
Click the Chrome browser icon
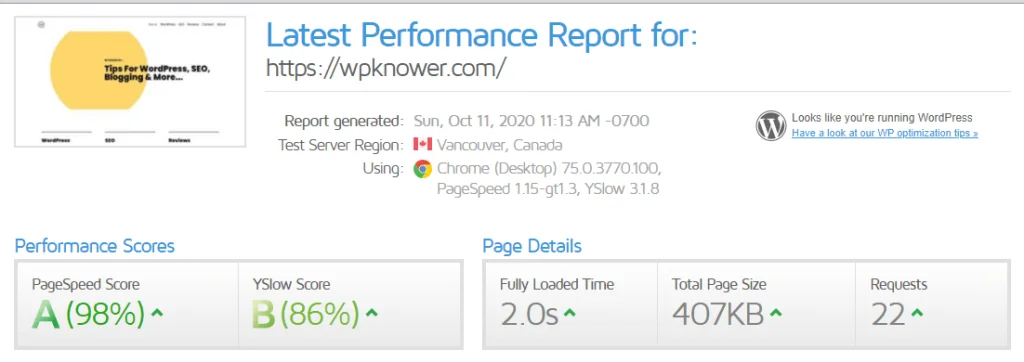point(423,169)
